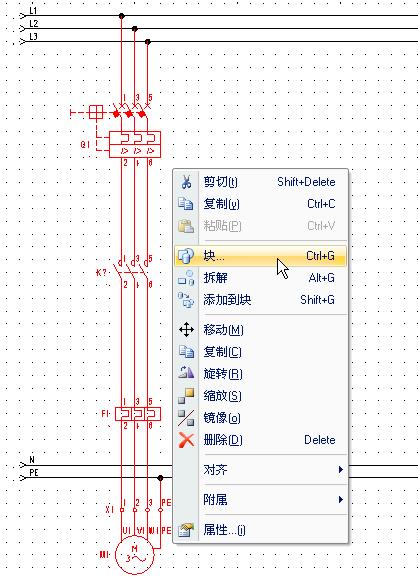Click the Add to Block icon
The width and height of the screenshot is (418, 580).
tap(186, 300)
